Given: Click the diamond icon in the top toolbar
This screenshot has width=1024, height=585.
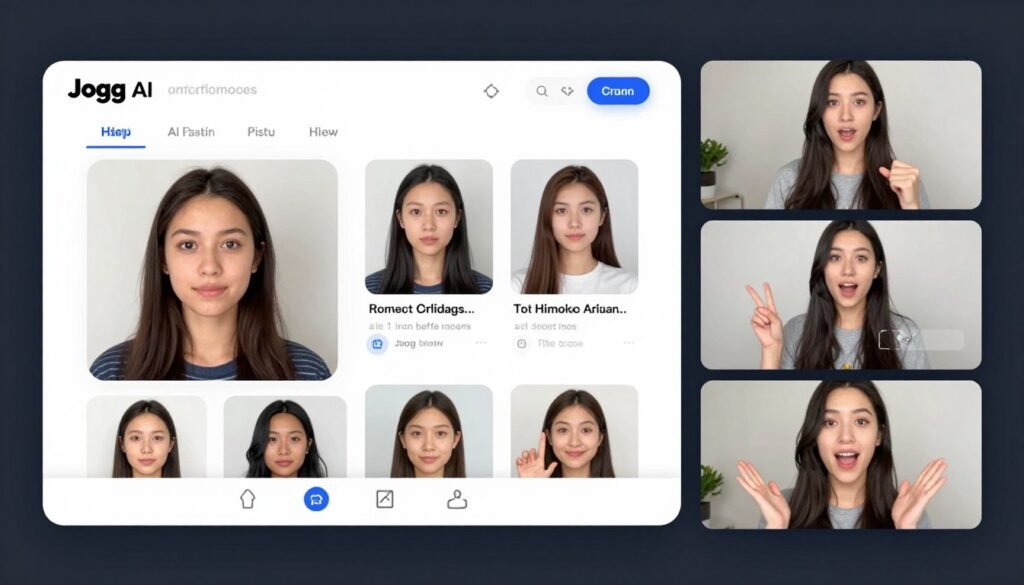Looking at the screenshot, I should pyautogui.click(x=491, y=90).
